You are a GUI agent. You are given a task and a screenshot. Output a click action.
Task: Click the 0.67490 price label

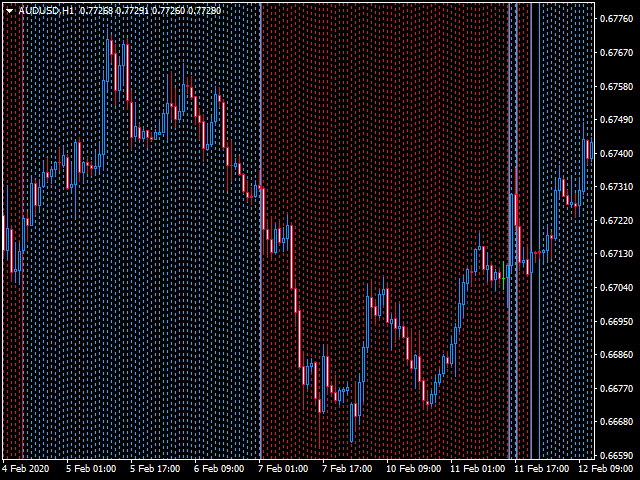pyautogui.click(x=616, y=120)
